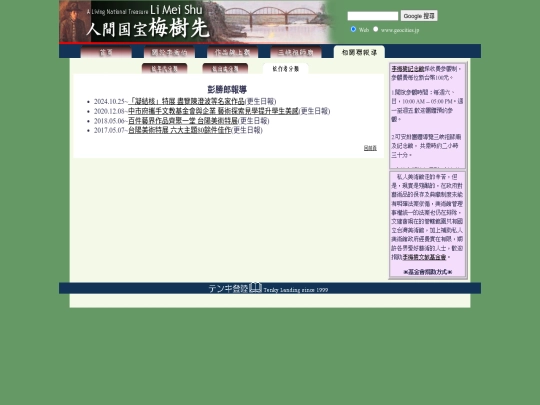Select the Web radio button
Viewport: 540px width, 405px height.
coord(353,29)
